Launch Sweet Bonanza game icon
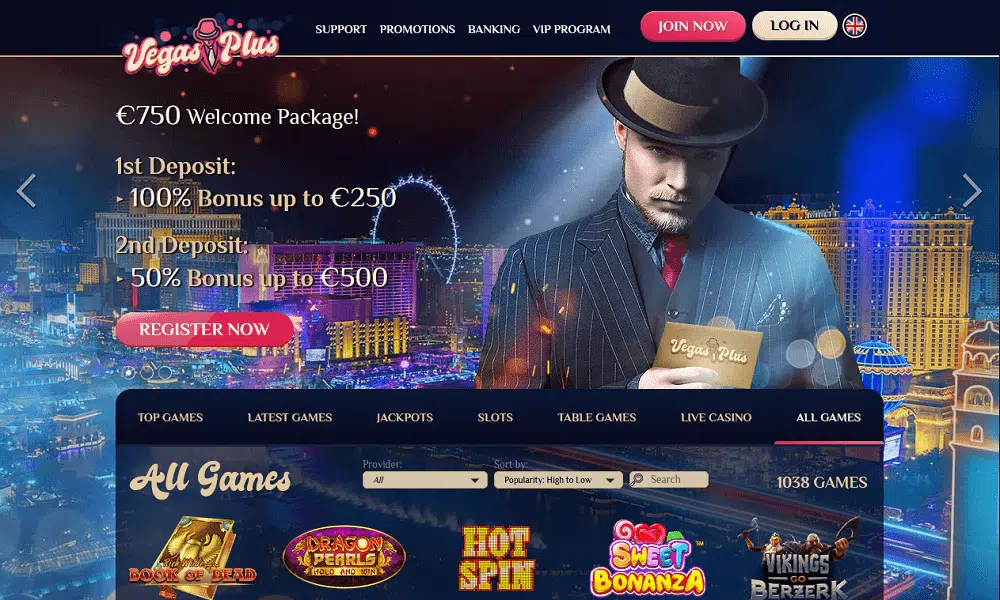 pyautogui.click(x=648, y=559)
